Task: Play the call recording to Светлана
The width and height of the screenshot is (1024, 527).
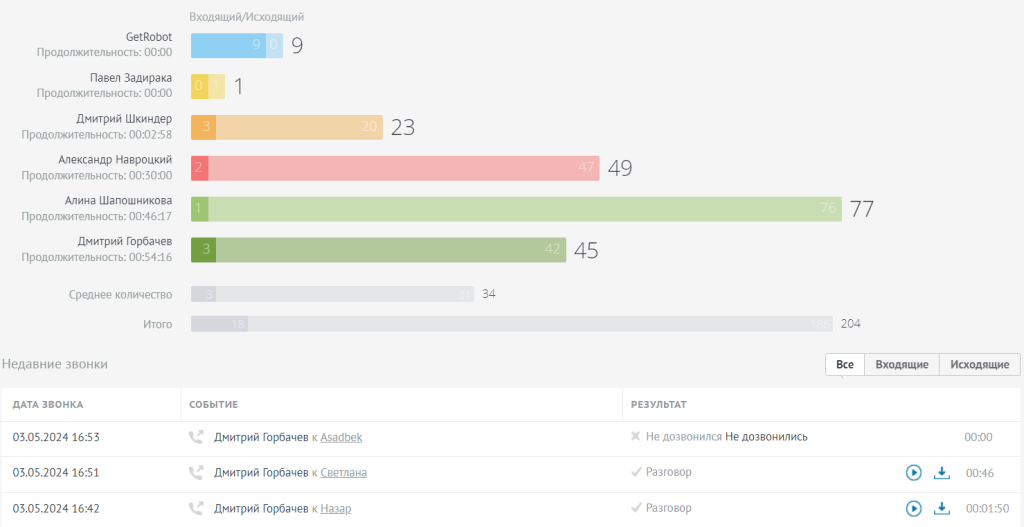Action: (x=913, y=472)
